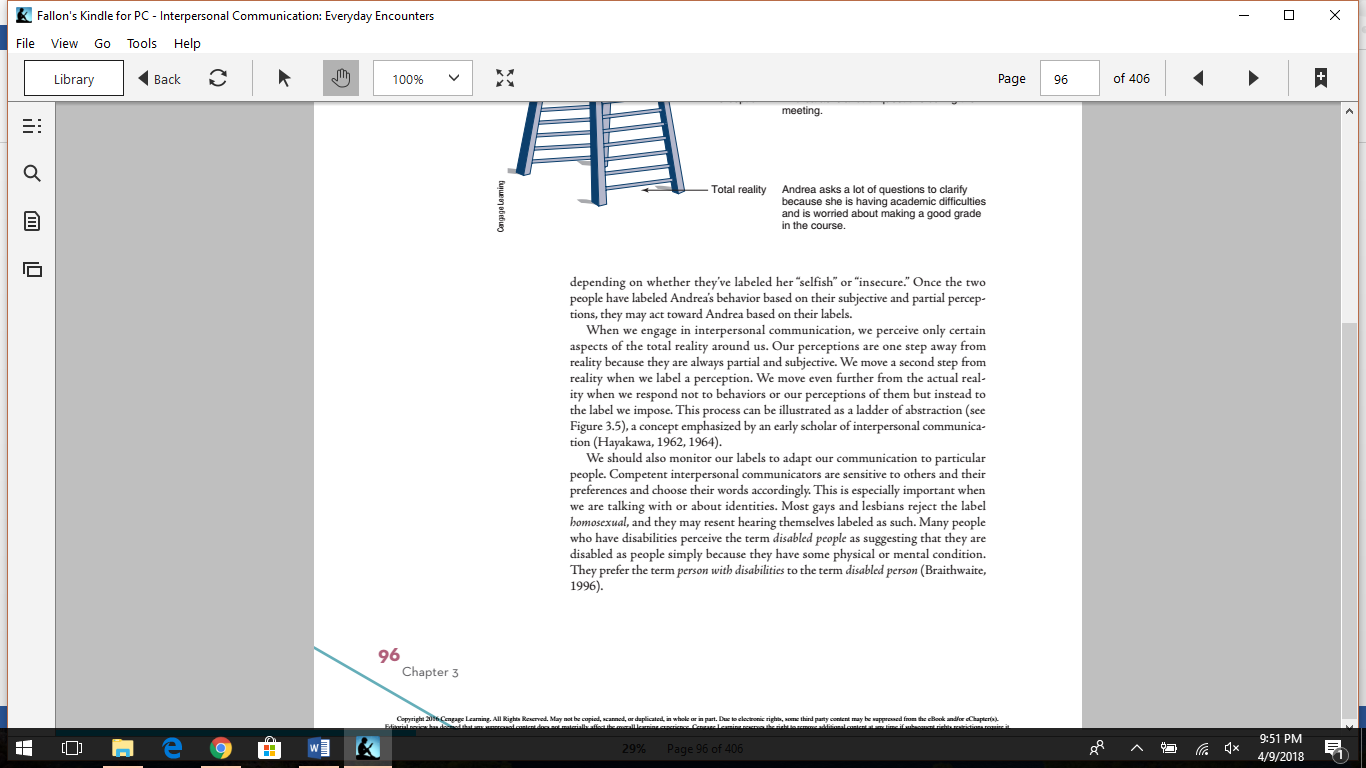This screenshot has width=1366, height=768.
Task: Return to the Library view
Action: click(73, 77)
